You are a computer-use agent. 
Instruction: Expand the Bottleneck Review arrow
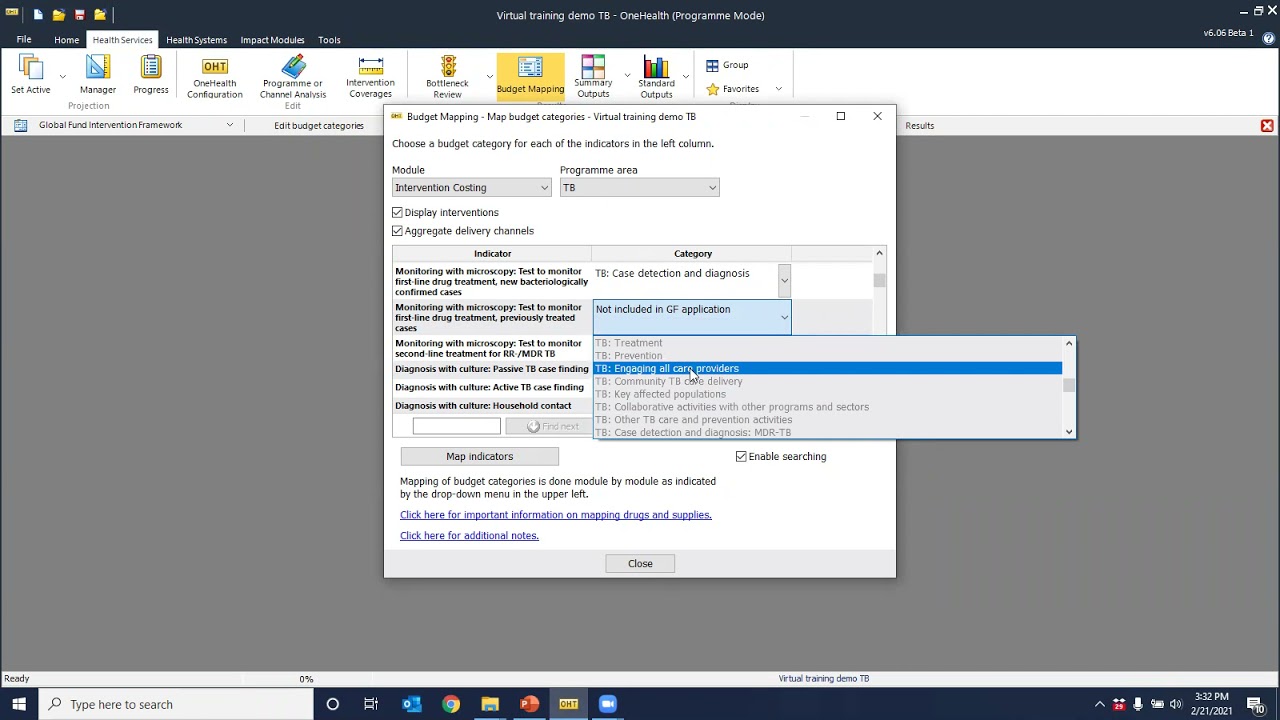click(x=489, y=77)
